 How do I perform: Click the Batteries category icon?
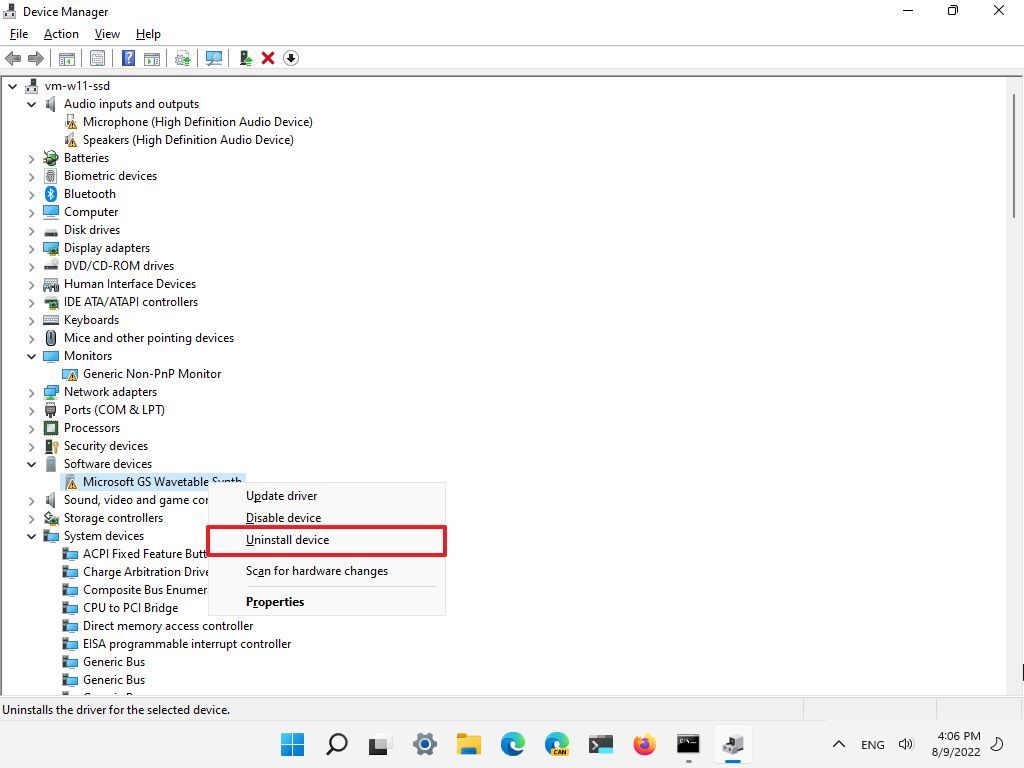point(51,158)
